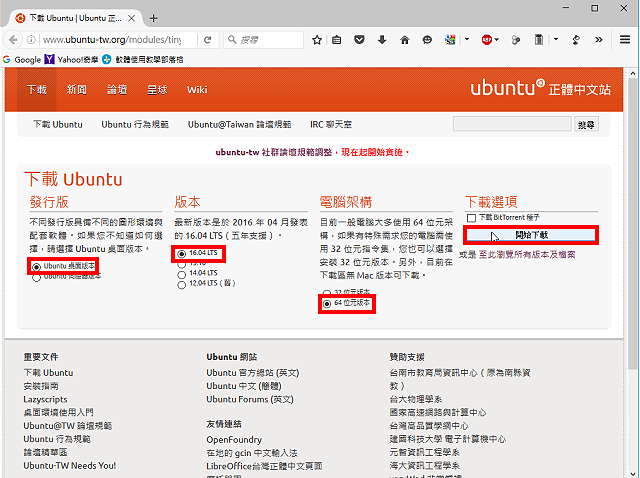640x478 pixels.
Task: Open Ubuntu-TW Needs You! link
Action: (x=70, y=466)
